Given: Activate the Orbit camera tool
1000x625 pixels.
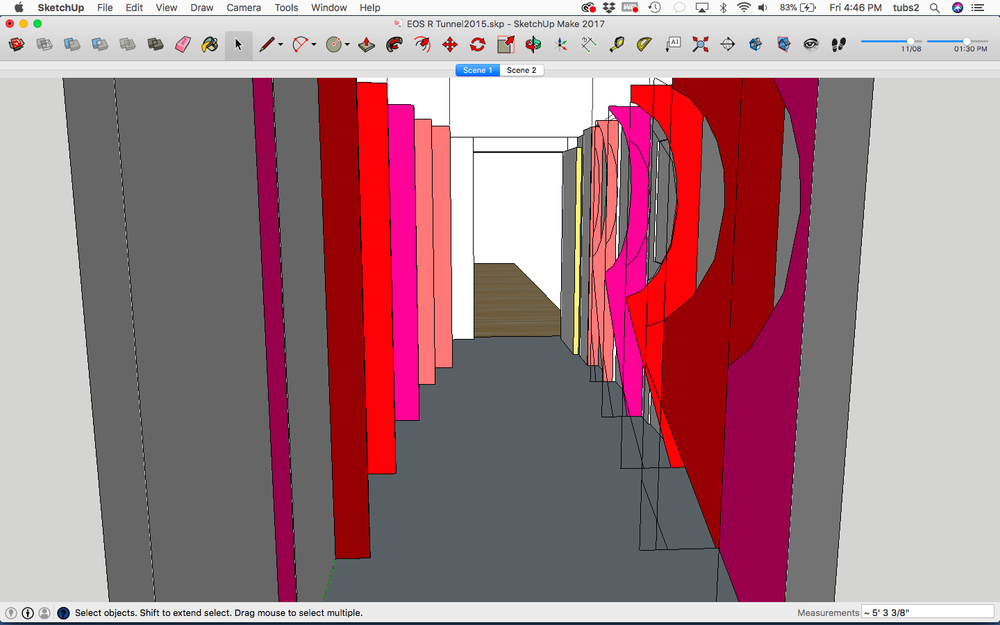Looking at the screenshot, I should point(533,45).
